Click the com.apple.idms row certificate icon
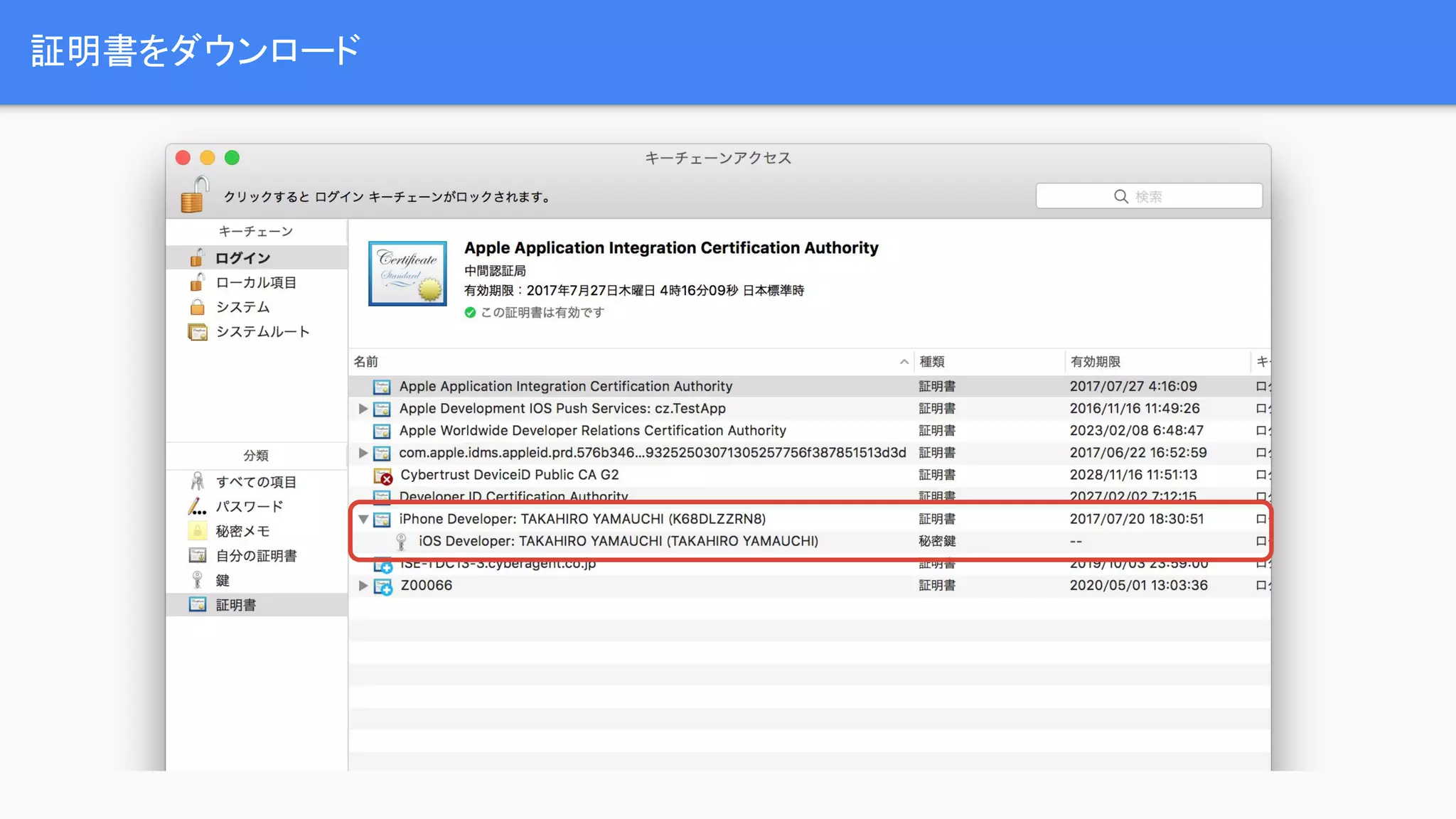Screen dimensions: 1456x819 pyautogui.click(x=382, y=453)
